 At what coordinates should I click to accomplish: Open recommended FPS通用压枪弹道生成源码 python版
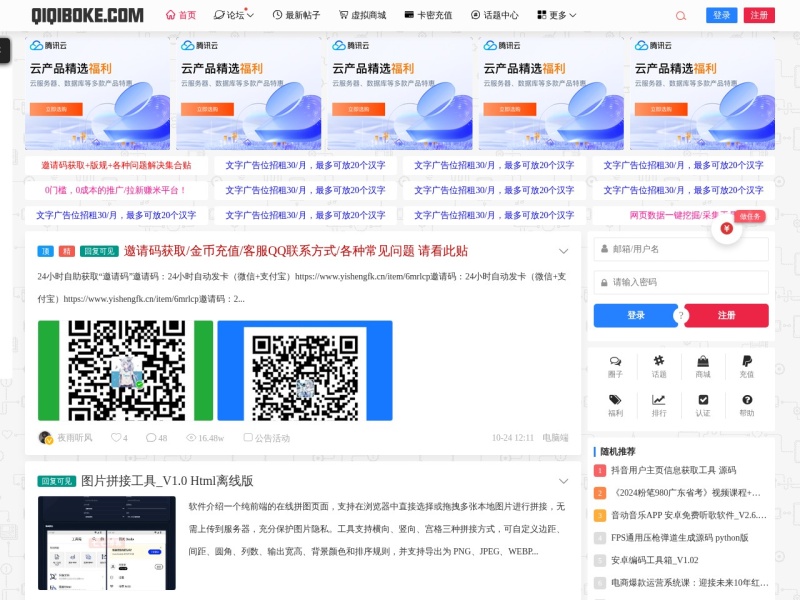(680, 538)
